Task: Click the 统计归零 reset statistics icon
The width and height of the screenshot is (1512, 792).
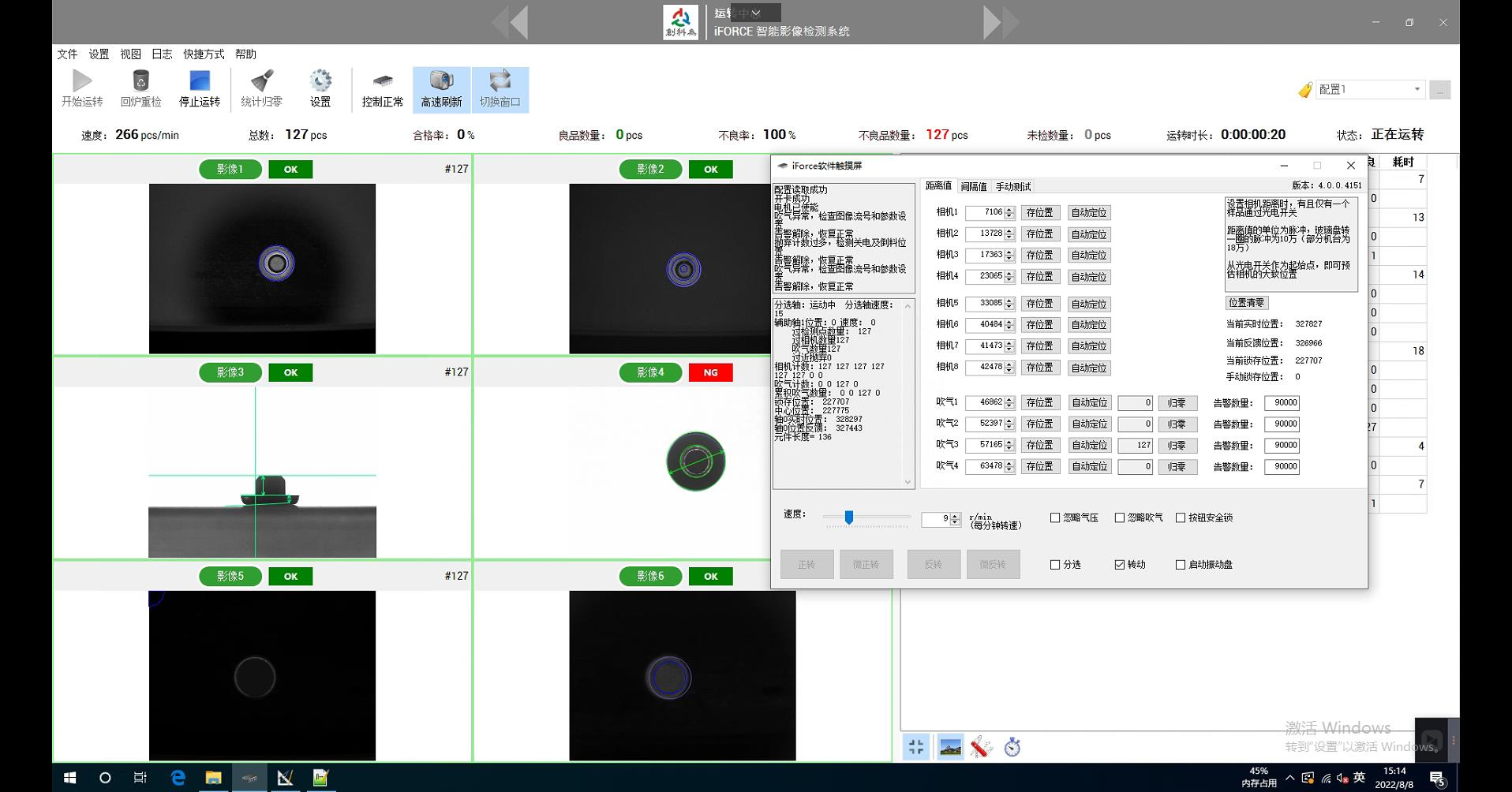Action: click(x=261, y=81)
